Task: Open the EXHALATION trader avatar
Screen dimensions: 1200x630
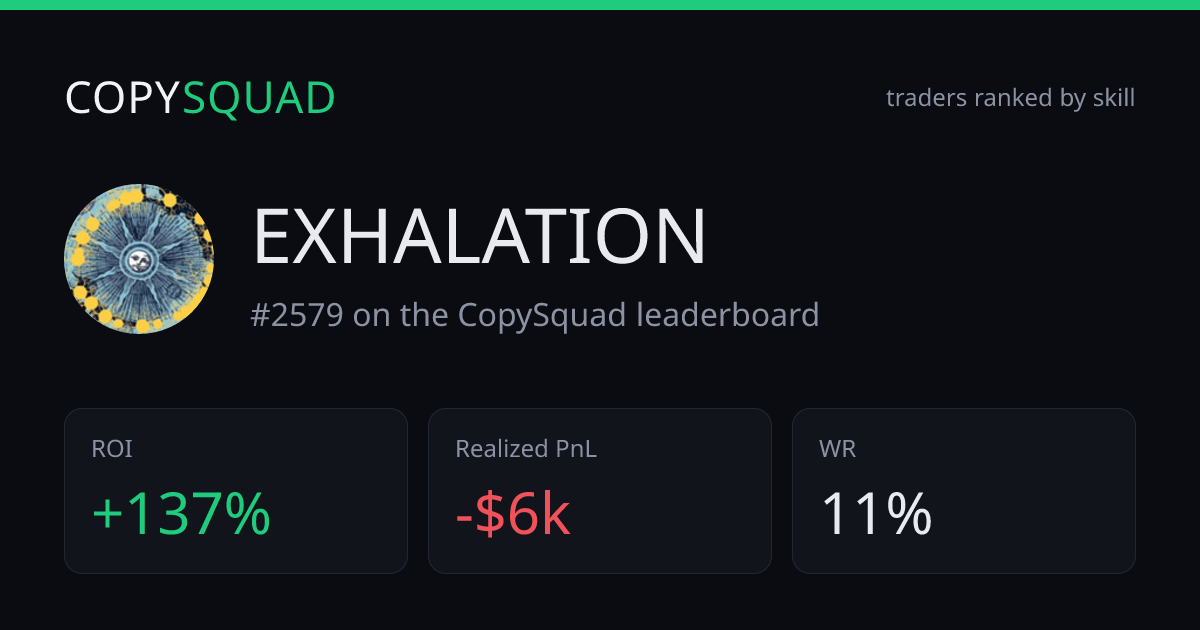Action: pos(139,259)
